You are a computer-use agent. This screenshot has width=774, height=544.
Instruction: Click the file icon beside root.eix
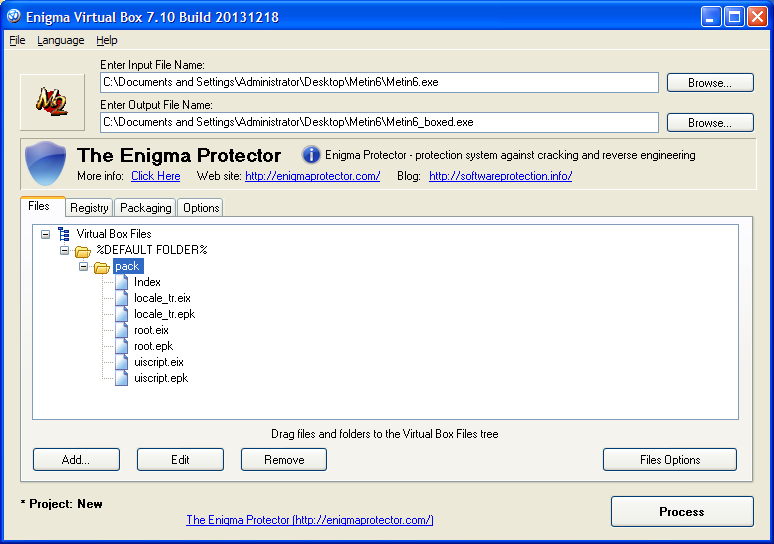pyautogui.click(x=121, y=330)
